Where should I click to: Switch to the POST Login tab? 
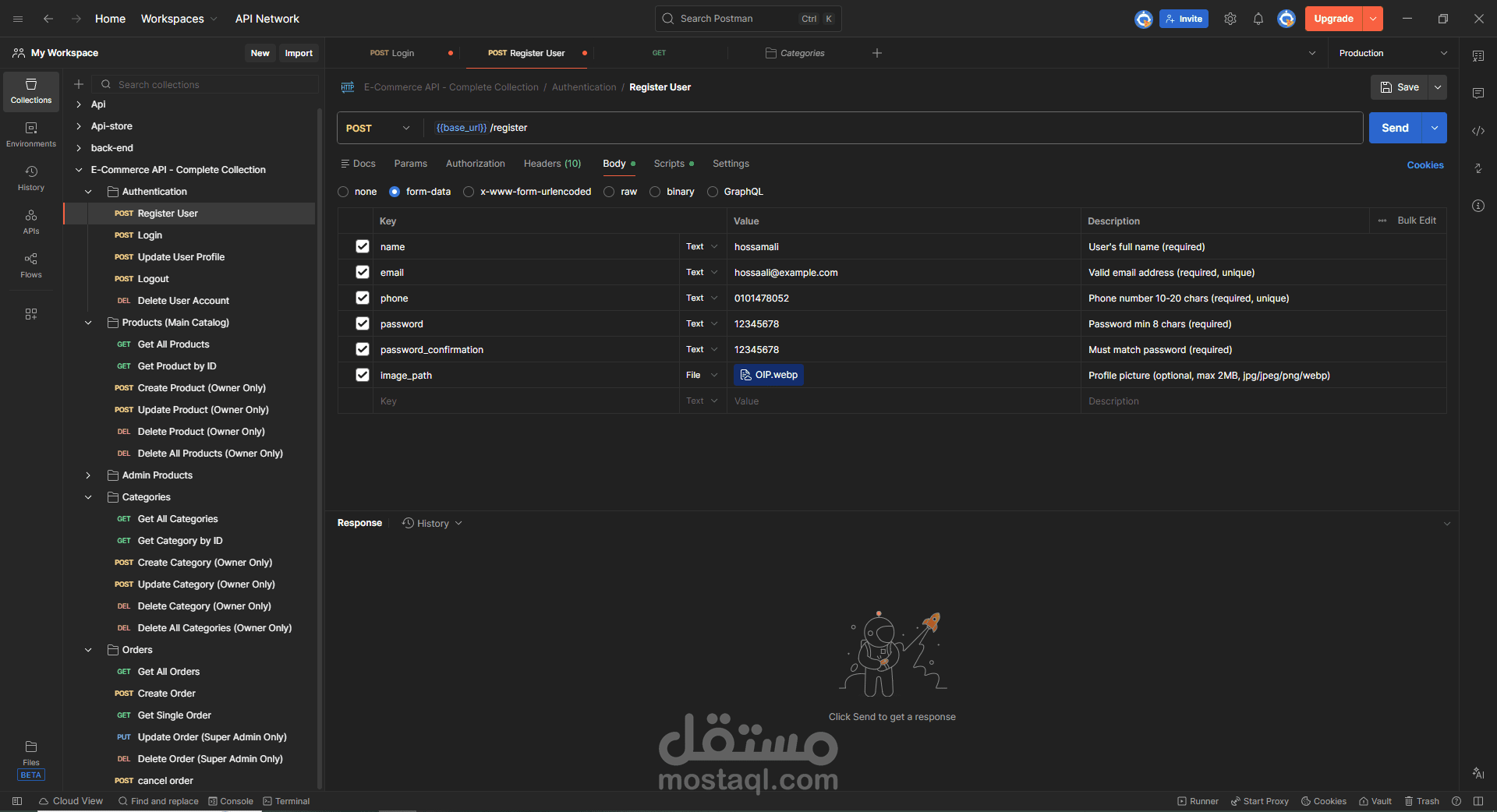pos(392,53)
